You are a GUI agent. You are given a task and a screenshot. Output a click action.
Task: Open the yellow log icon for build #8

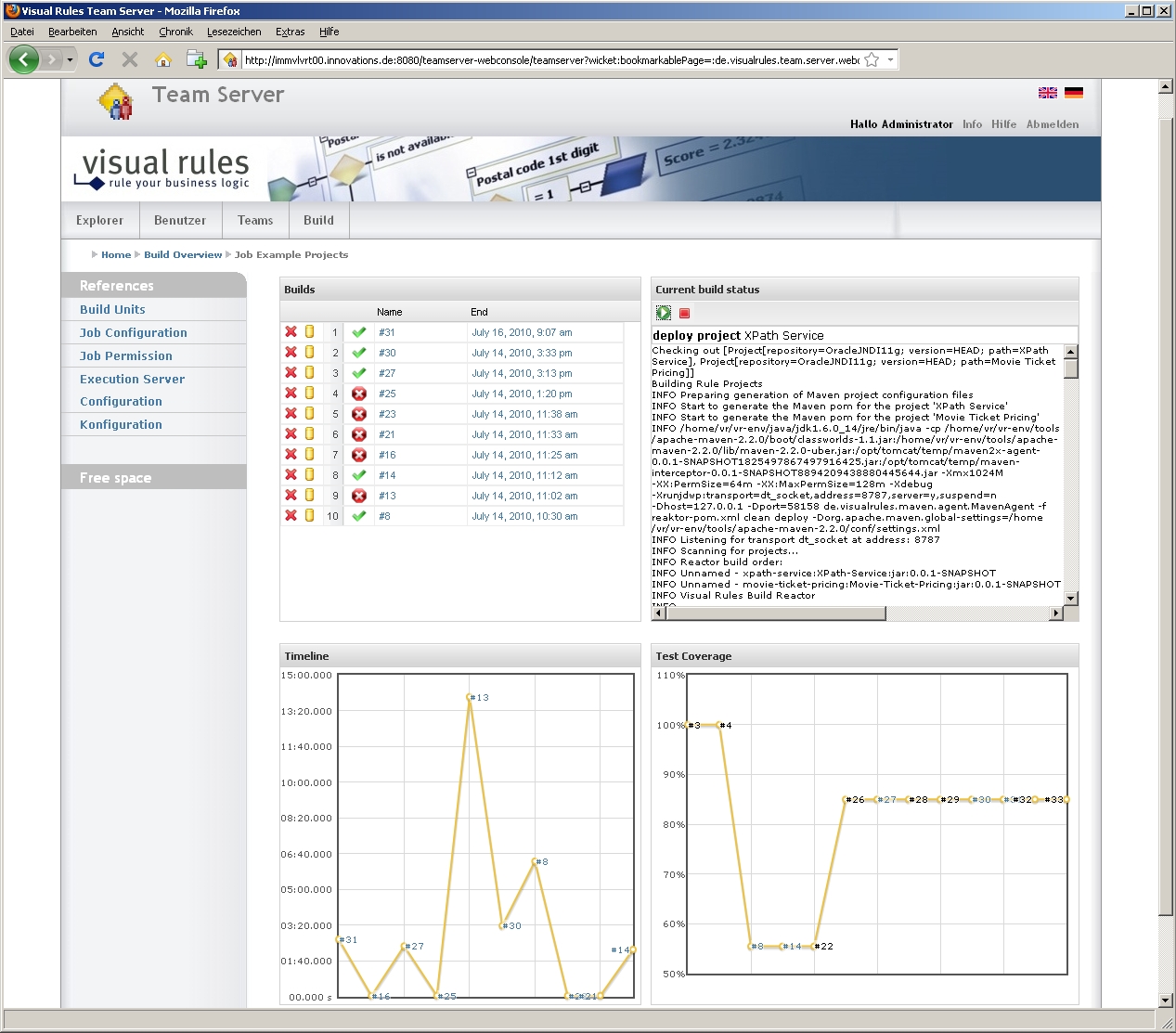point(310,515)
